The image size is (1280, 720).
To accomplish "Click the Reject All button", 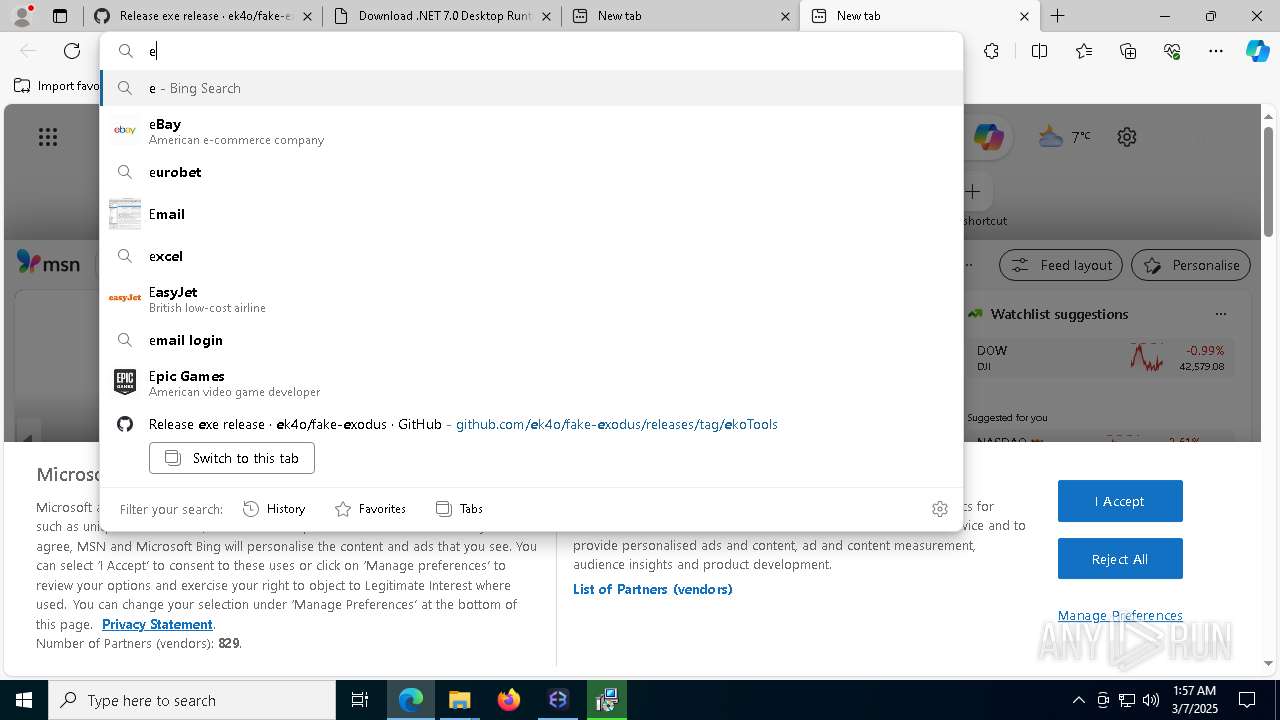I will click(x=1120, y=559).
